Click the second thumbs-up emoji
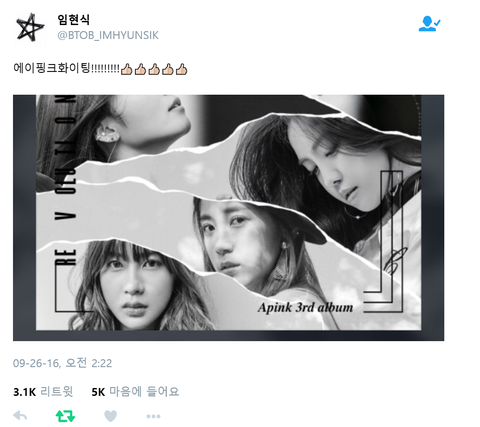480x427 pixels. [140, 69]
